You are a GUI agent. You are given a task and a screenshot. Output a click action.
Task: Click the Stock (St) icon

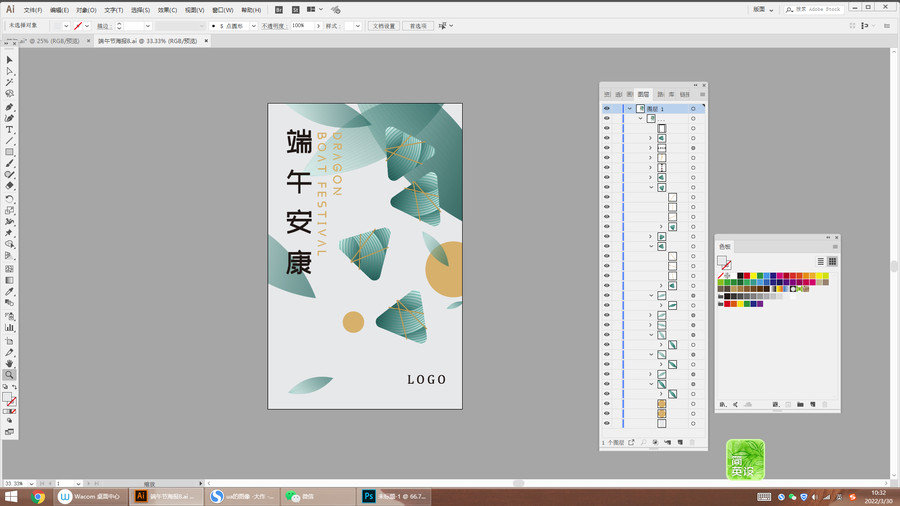(x=296, y=10)
